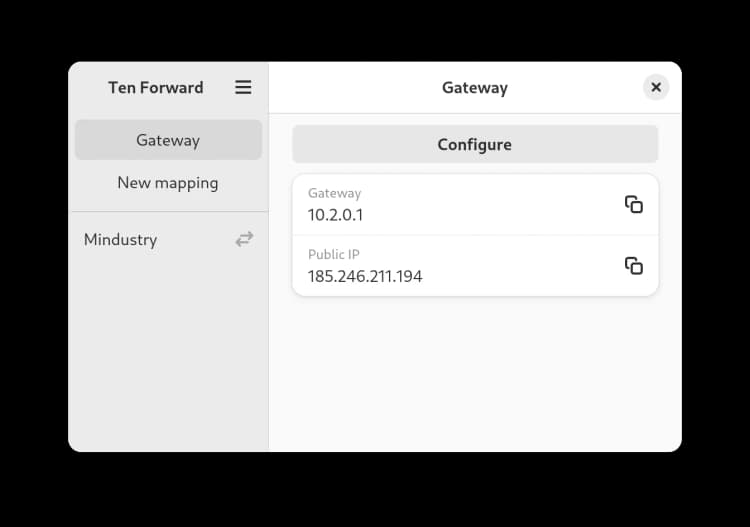The image size is (750, 527).
Task: Click the Gateway header bar title
Action: 474,88
